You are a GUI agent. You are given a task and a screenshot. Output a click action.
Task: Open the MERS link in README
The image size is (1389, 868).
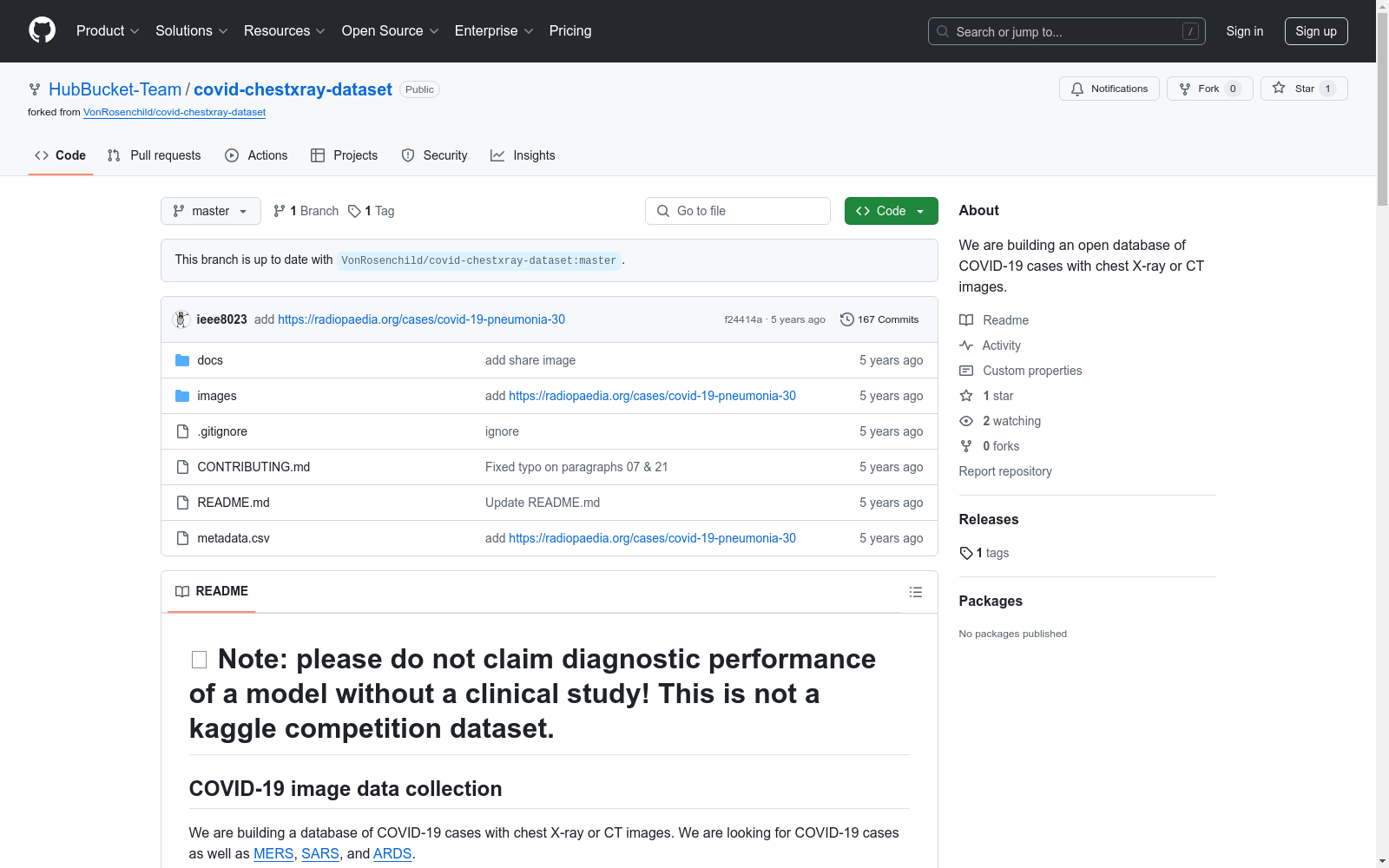tap(273, 853)
